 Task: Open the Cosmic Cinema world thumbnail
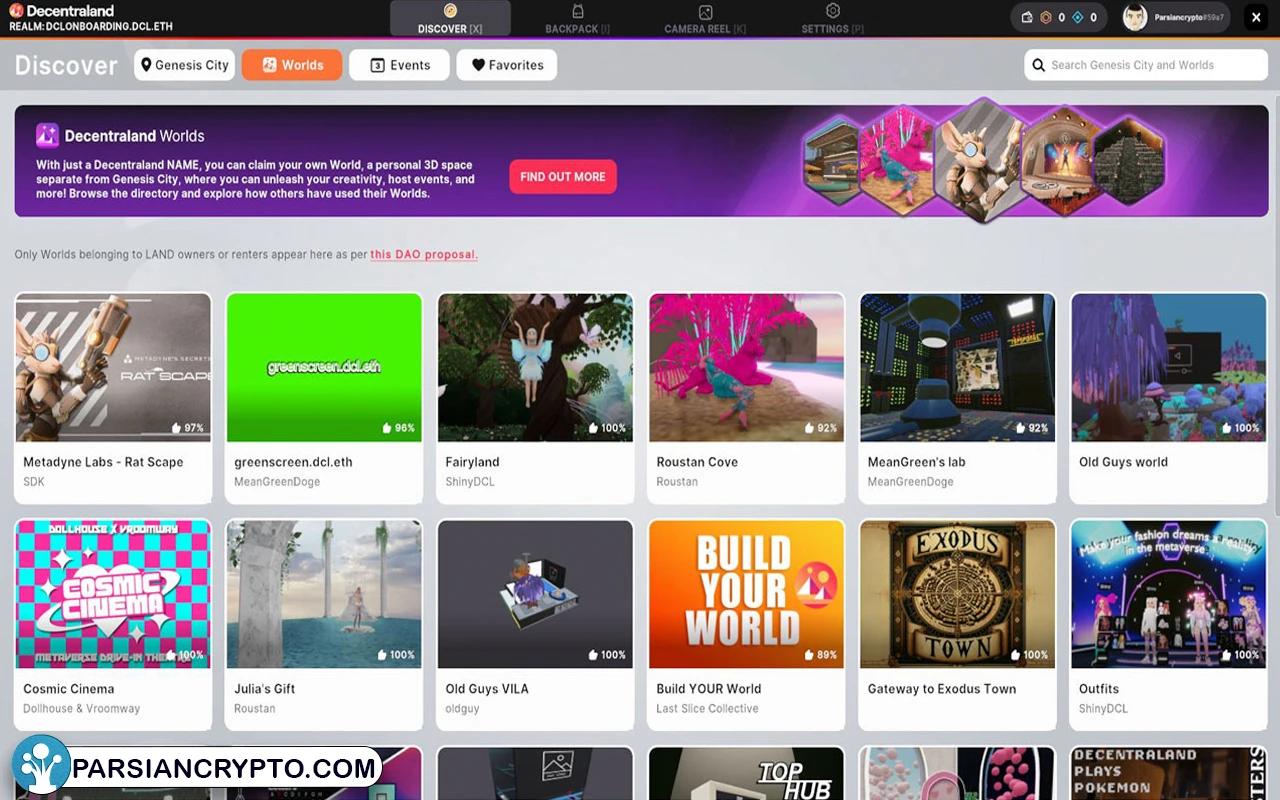[113, 594]
